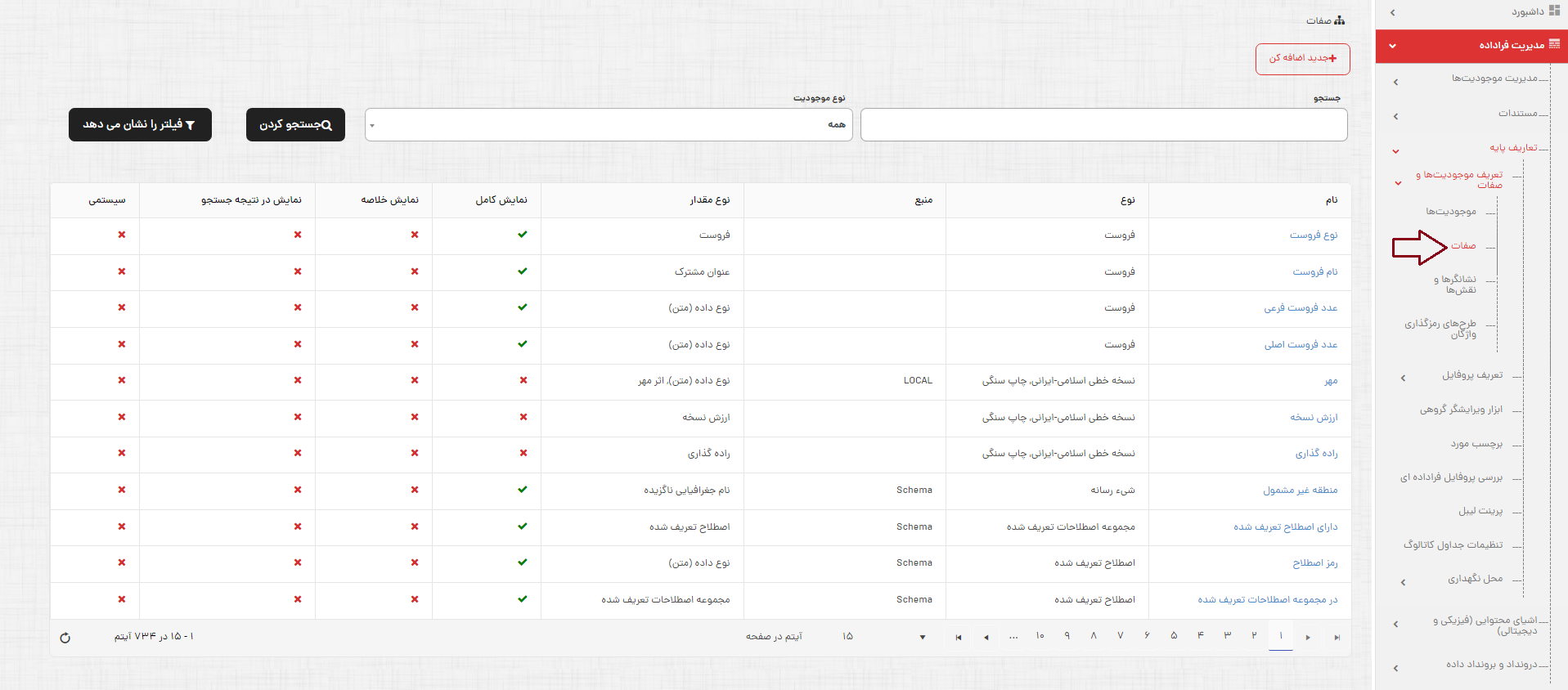Open پرینت لیبل from the sidebar
This screenshot has width=1568, height=690.
(1480, 511)
